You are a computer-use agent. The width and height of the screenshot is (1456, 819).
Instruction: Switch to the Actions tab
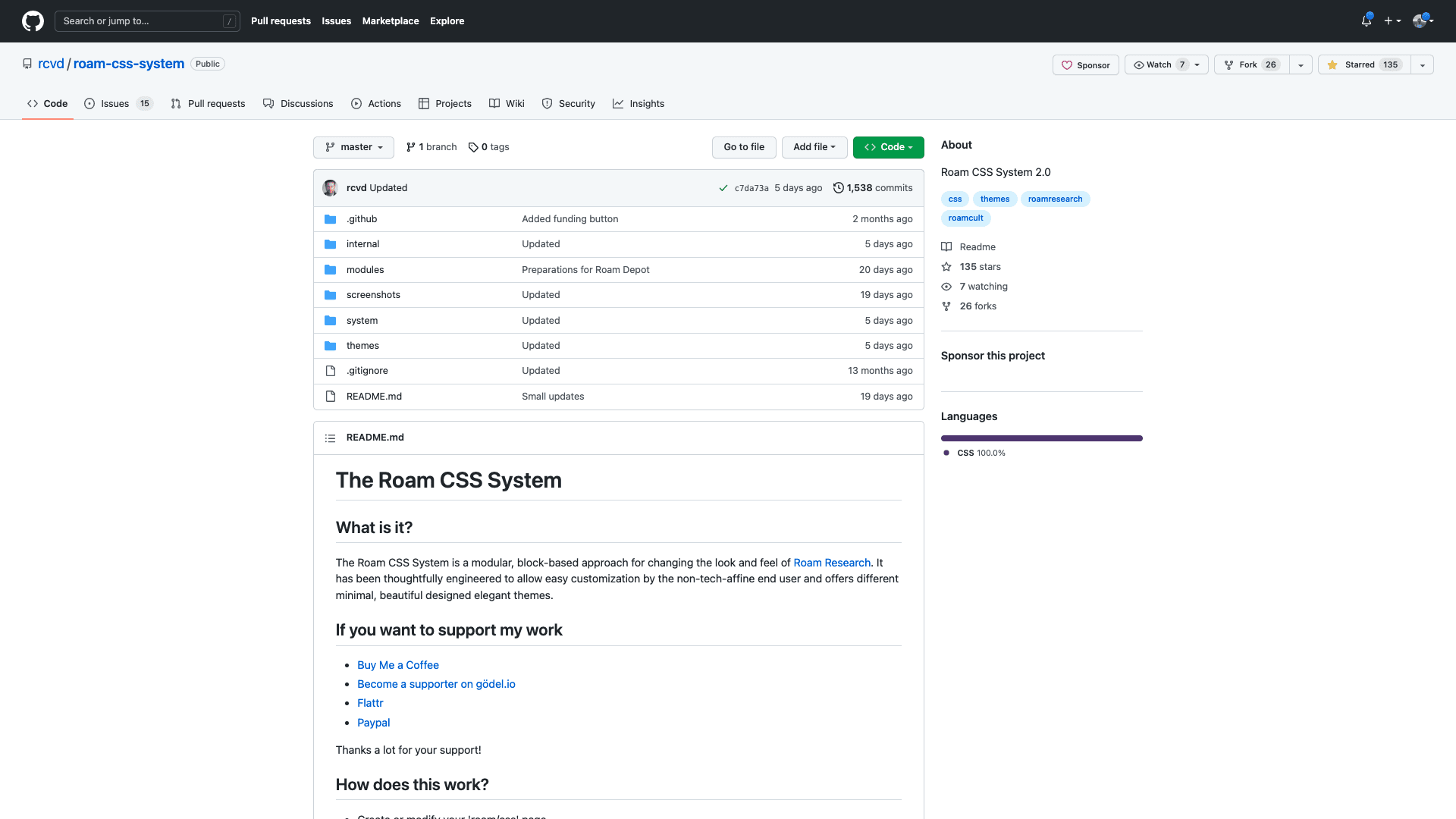point(376,104)
